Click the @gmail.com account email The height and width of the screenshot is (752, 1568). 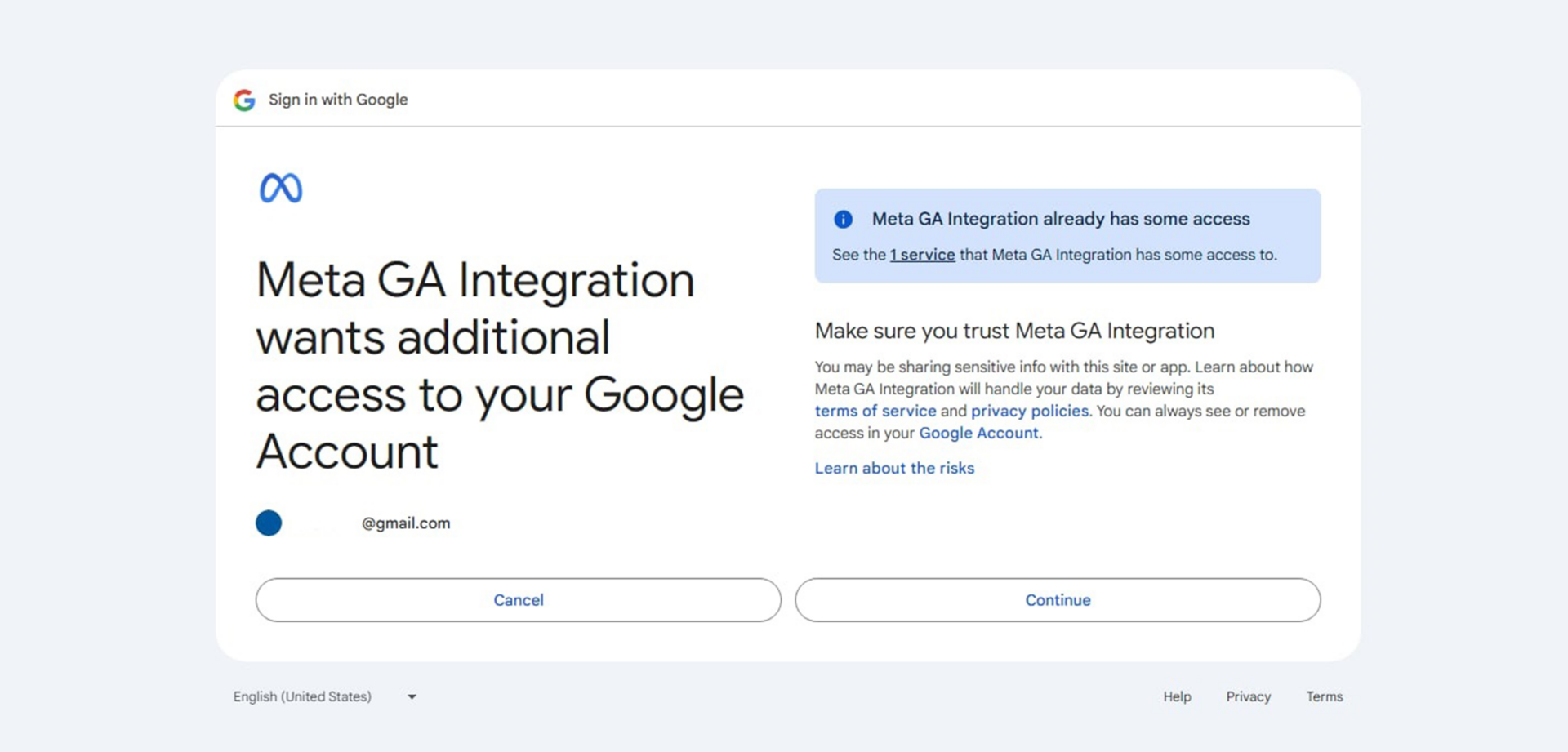click(406, 523)
